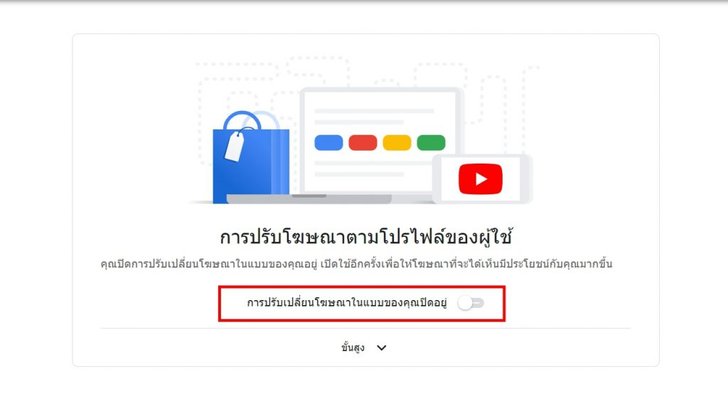
Task: Select the green pill in the laptop
Action: 431,143
